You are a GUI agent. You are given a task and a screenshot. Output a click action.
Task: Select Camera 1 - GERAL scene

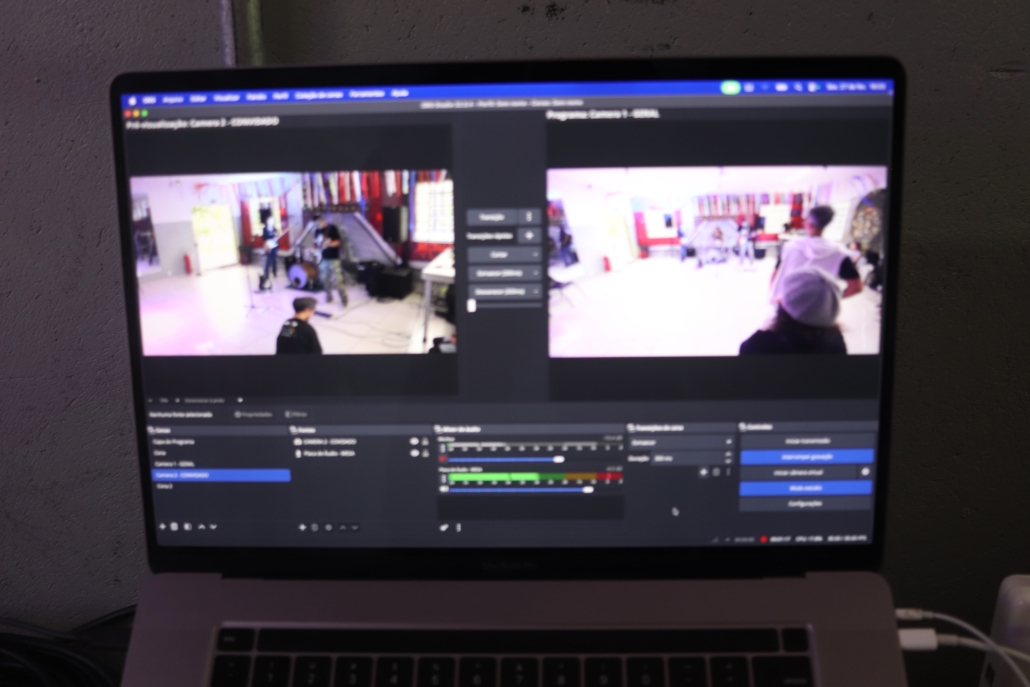pyautogui.click(x=174, y=464)
